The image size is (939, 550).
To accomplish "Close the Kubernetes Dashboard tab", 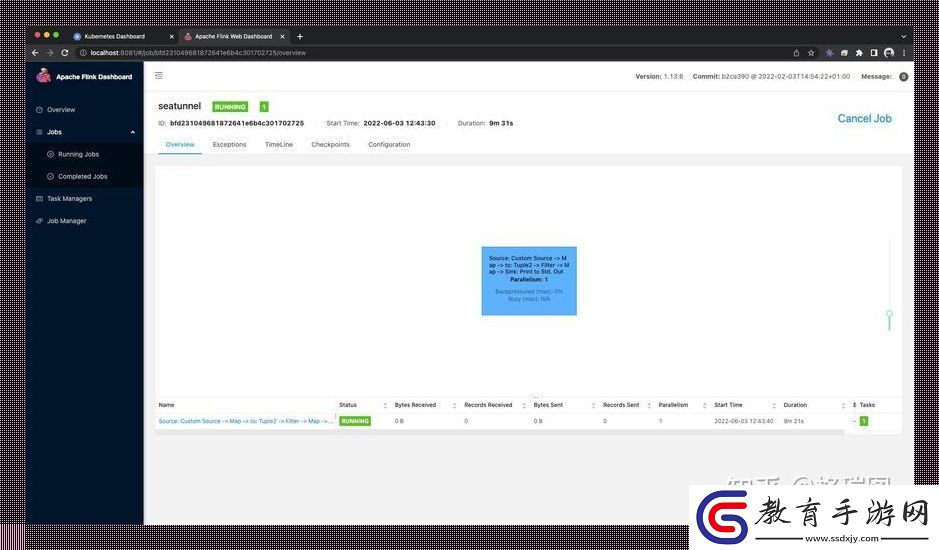I will coord(171,37).
